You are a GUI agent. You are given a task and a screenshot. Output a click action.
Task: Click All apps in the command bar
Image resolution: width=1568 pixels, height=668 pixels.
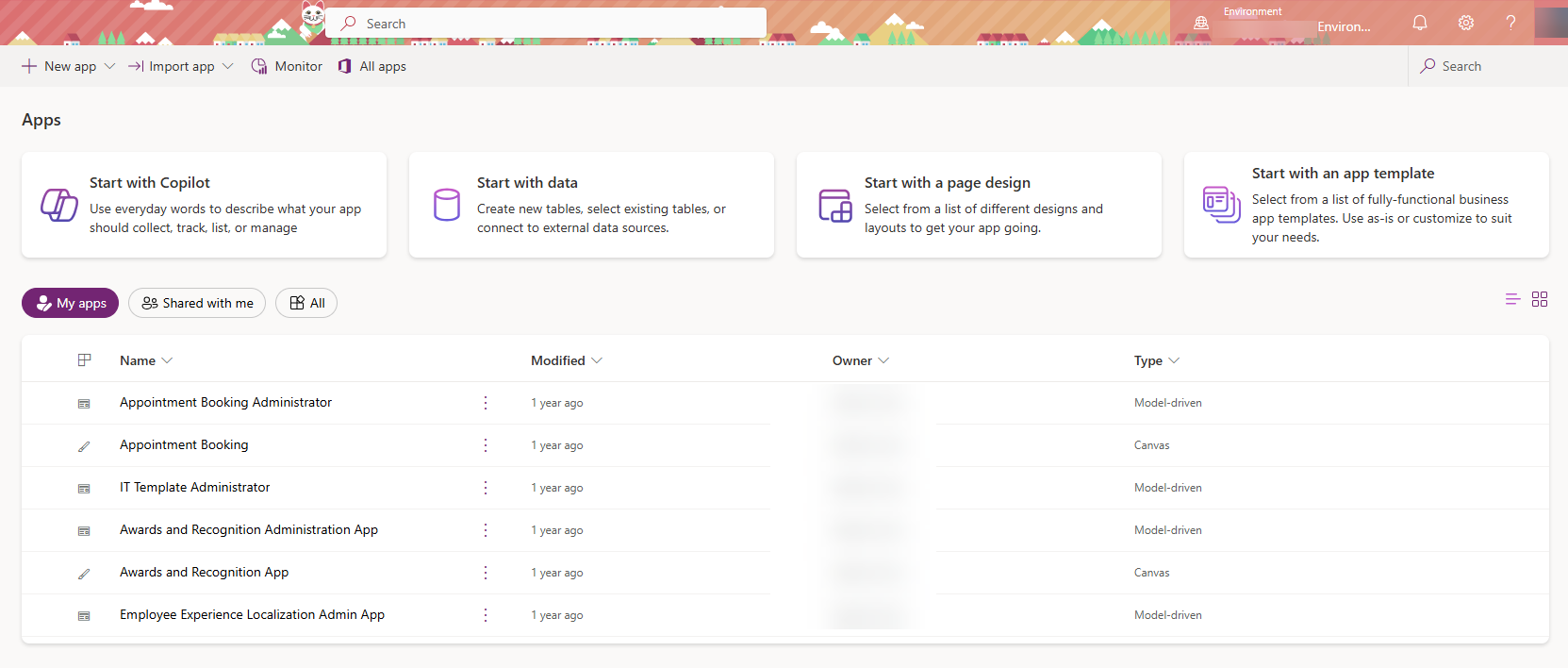(372, 66)
